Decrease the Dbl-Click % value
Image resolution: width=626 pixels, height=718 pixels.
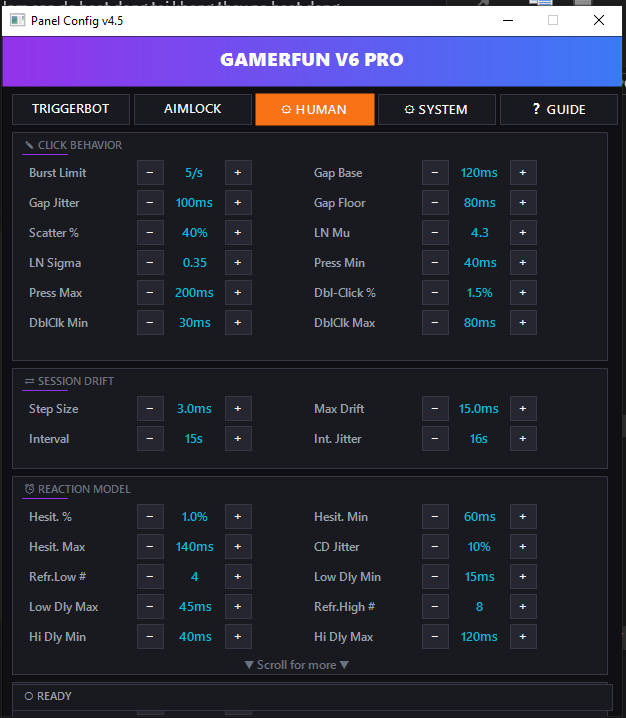435,293
